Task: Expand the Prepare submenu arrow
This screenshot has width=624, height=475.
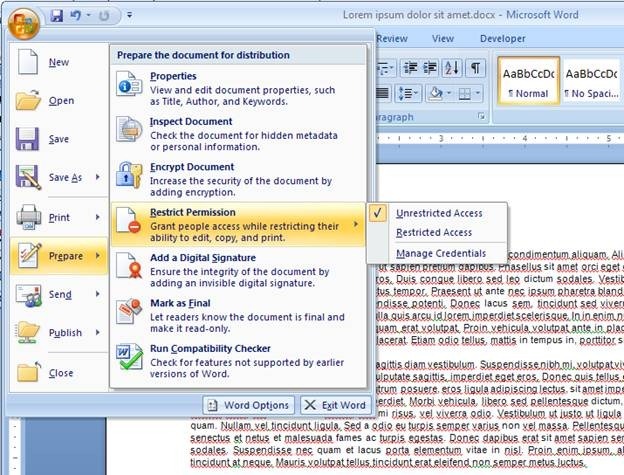Action: click(x=98, y=255)
